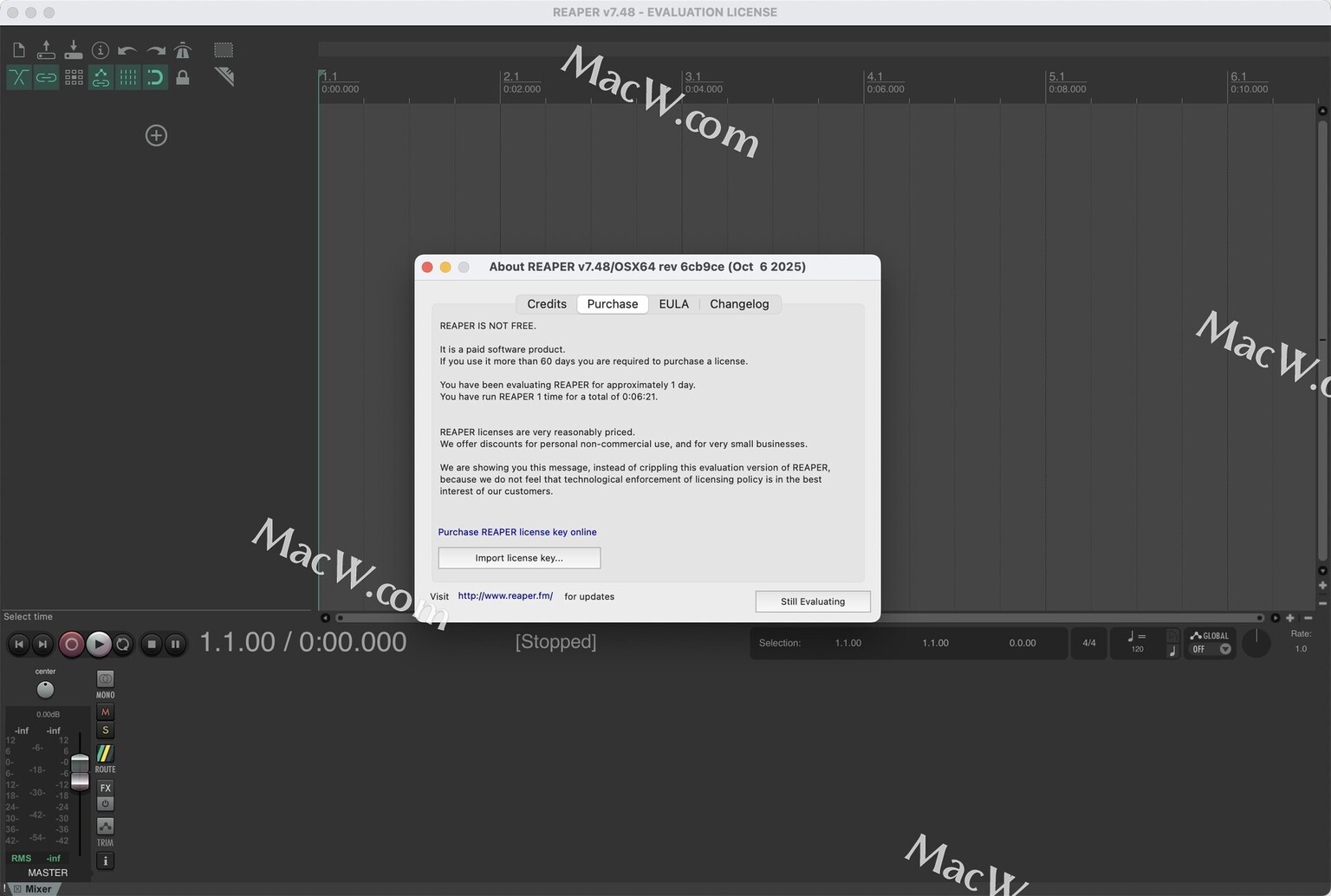Screen dimensions: 1331x896
Task: Open Project Settings via the circled-i toolbar icon
Action: 101,50
